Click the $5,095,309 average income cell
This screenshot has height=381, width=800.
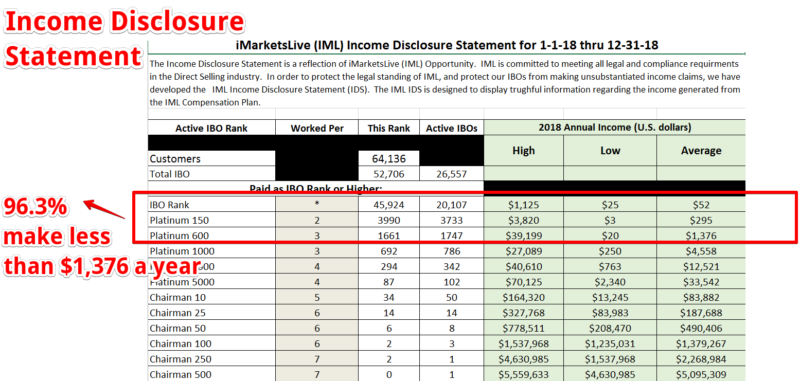[x=702, y=374]
